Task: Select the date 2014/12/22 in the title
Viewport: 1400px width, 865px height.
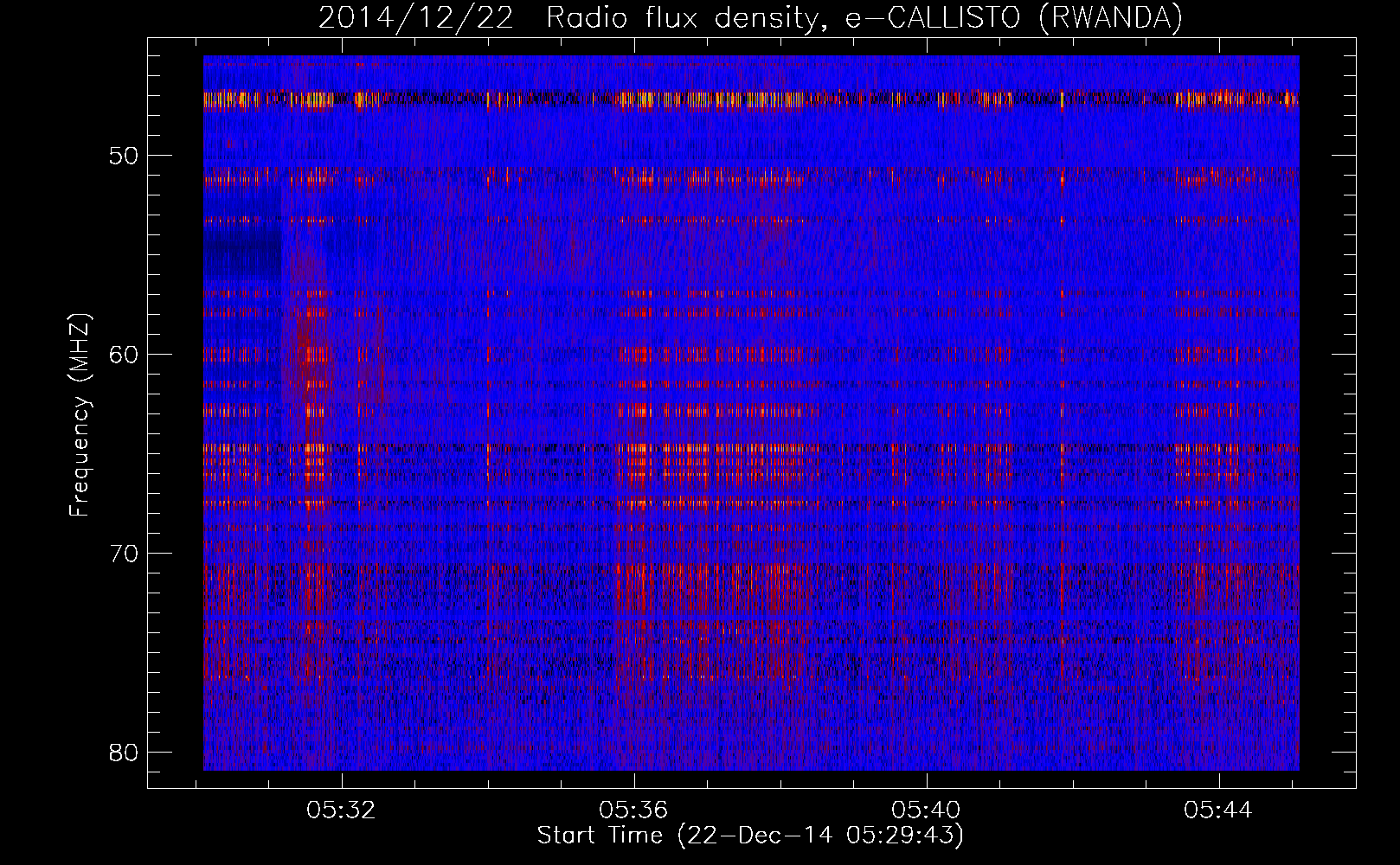Action: (x=415, y=18)
